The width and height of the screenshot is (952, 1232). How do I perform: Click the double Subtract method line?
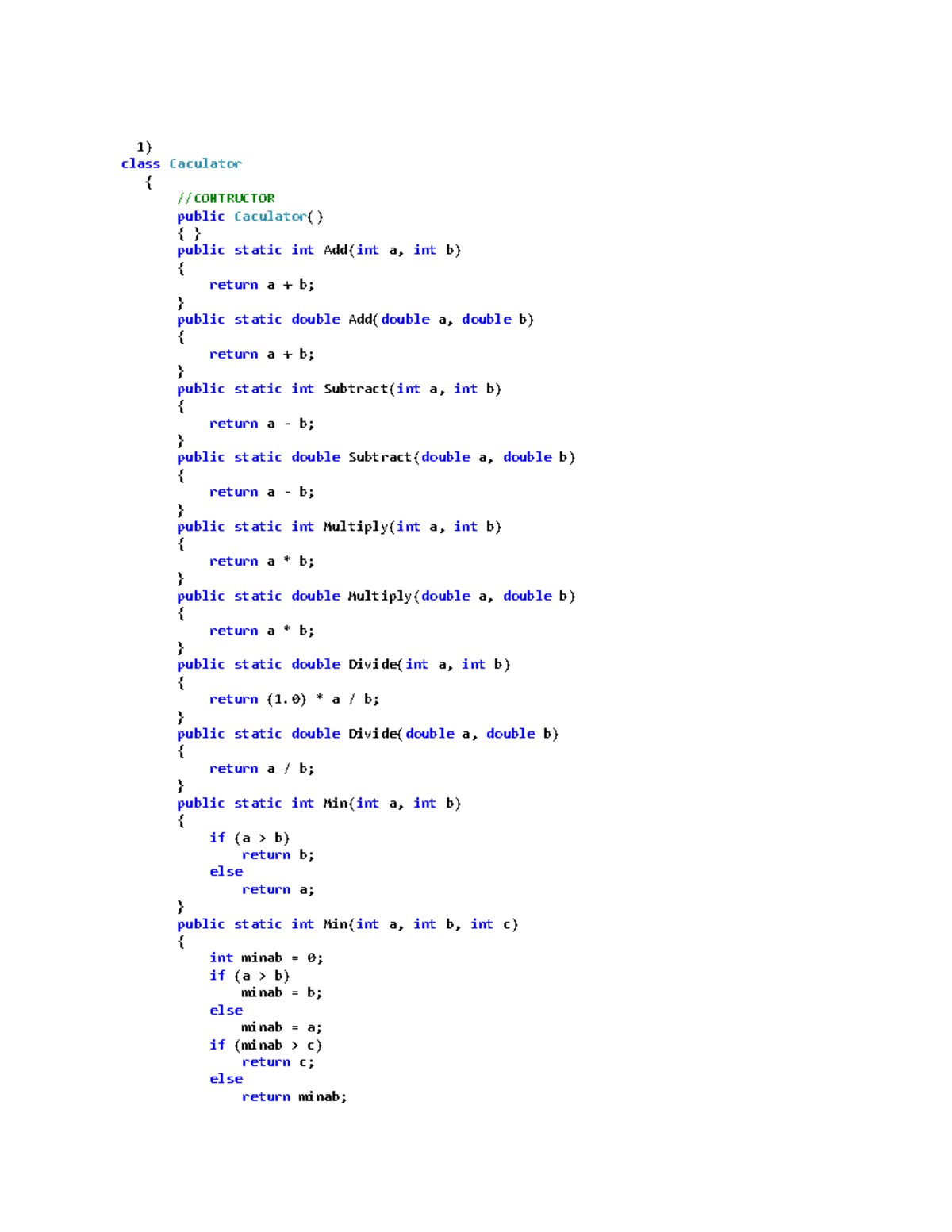click(373, 457)
